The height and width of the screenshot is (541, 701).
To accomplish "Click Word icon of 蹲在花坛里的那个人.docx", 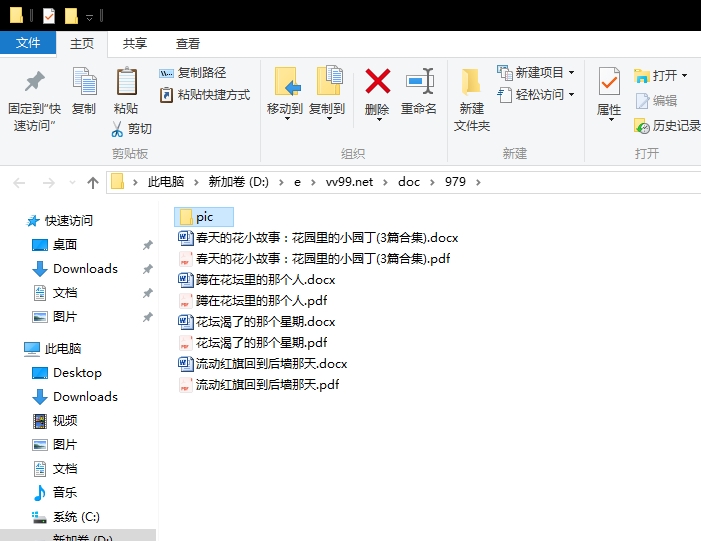I will (185, 280).
